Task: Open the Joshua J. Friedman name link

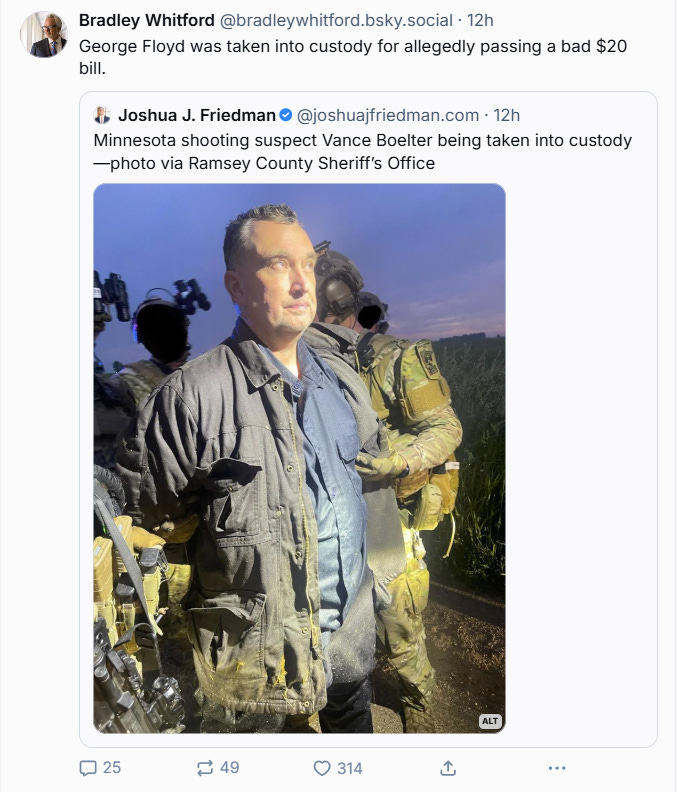Action: [x=197, y=115]
